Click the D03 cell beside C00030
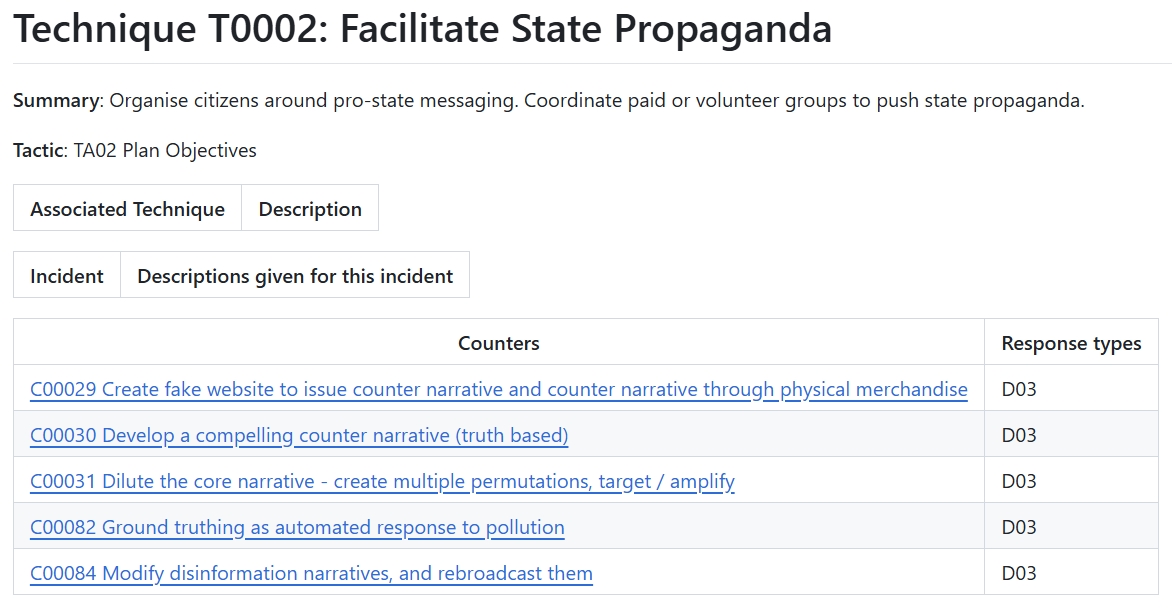This screenshot has width=1172, height=608. (1019, 435)
